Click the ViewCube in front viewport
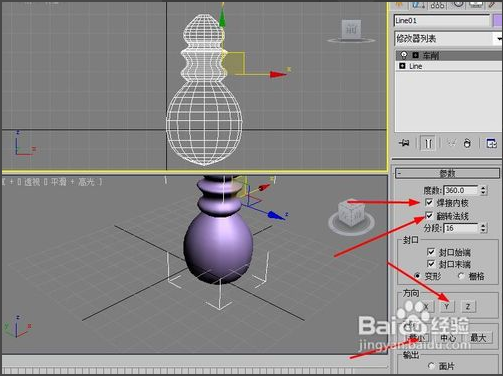Viewport: 503px width, 376px height. click(351, 31)
